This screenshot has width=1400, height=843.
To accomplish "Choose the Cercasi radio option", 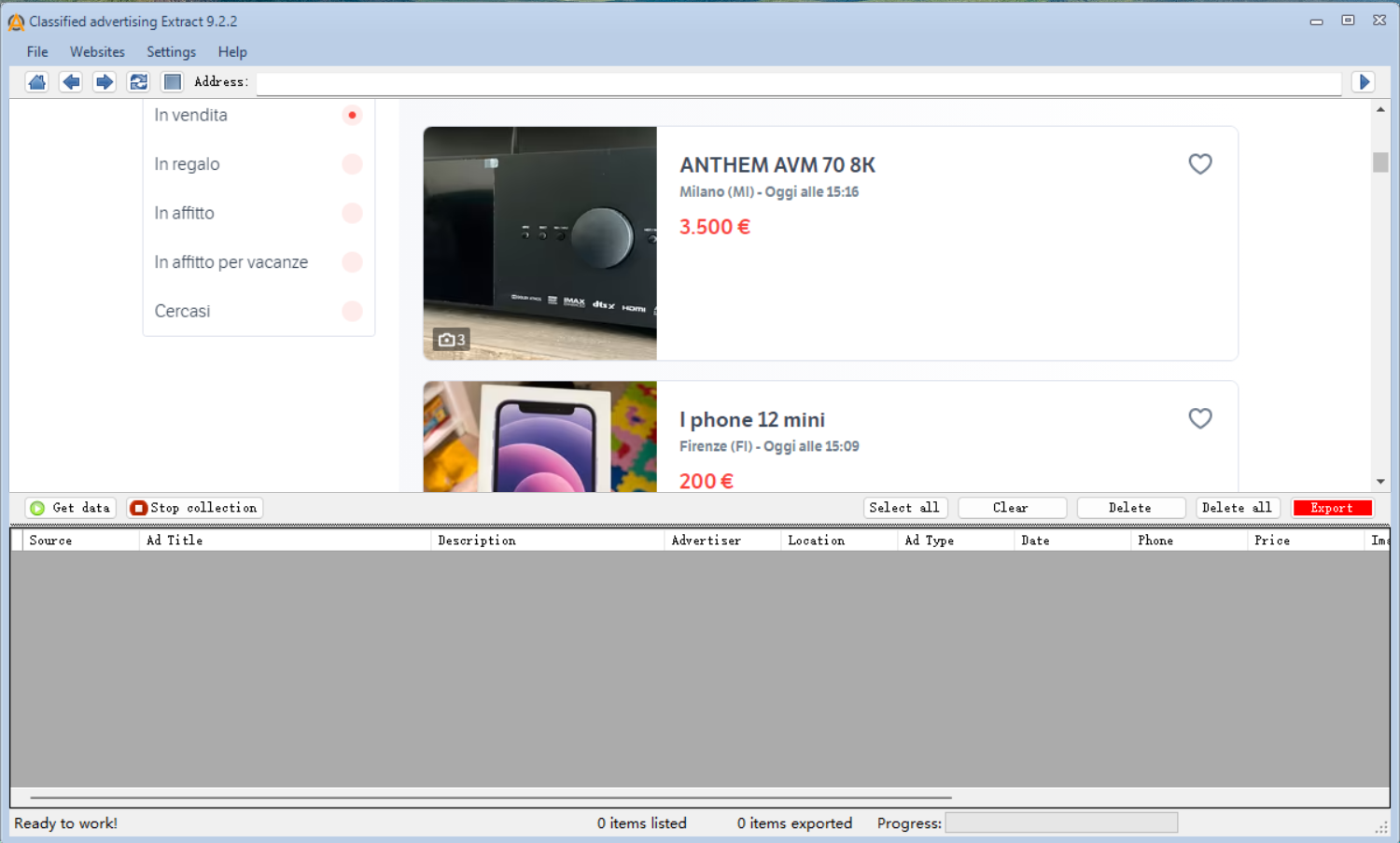I will tap(352, 311).
